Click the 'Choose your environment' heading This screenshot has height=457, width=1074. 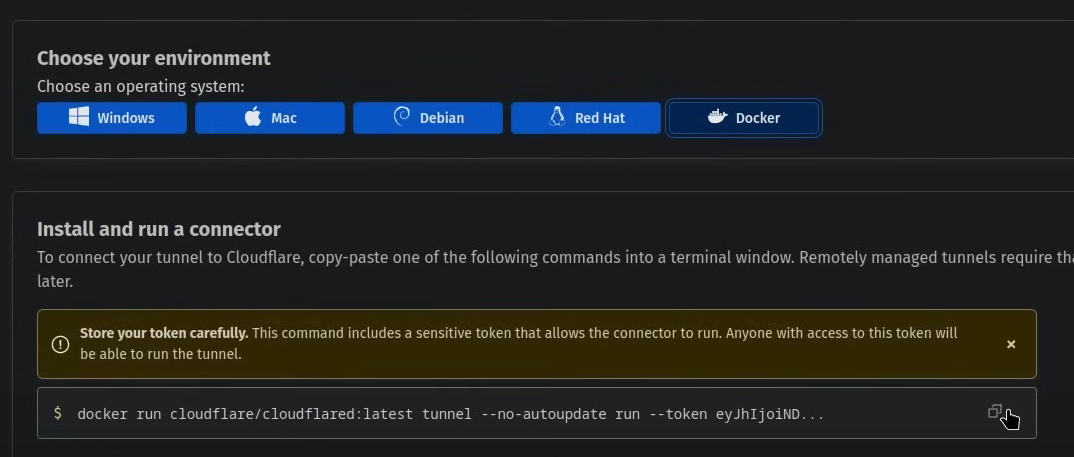coord(153,58)
